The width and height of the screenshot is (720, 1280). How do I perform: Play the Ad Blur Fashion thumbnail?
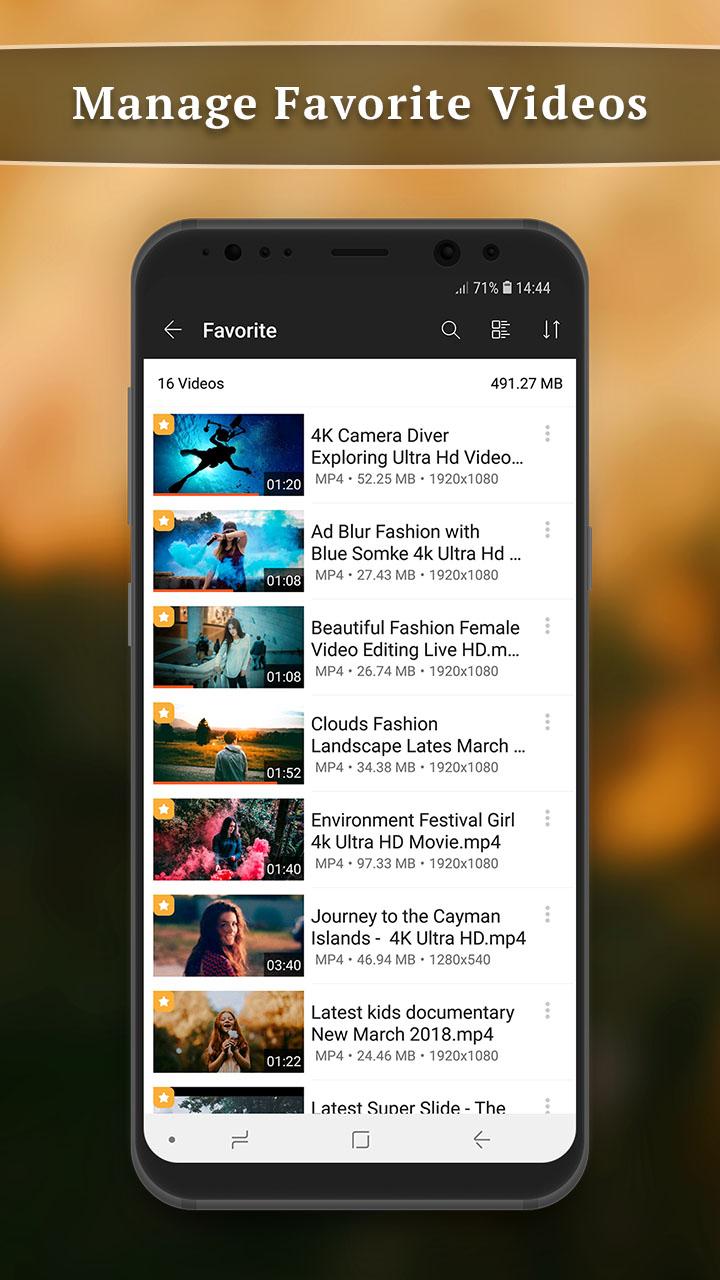point(228,551)
